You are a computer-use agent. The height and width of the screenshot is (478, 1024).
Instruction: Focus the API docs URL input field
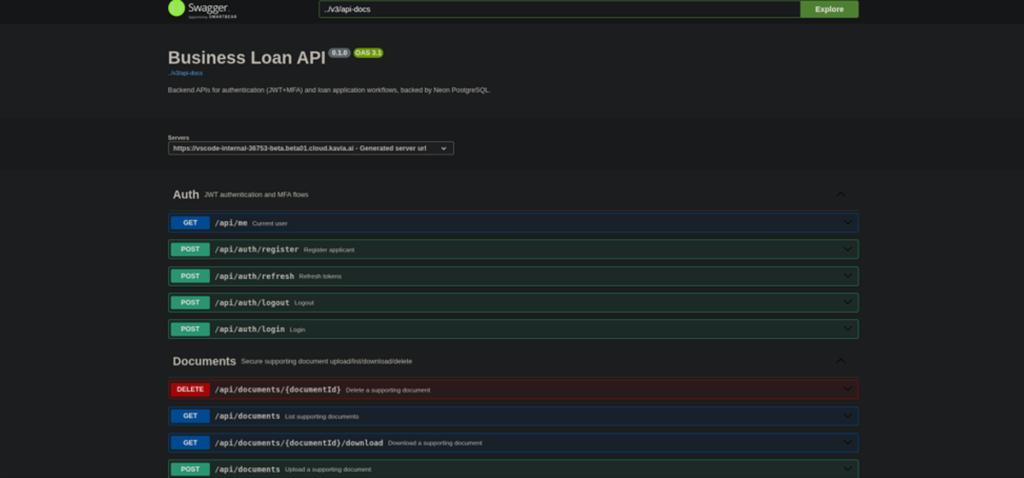tap(560, 9)
